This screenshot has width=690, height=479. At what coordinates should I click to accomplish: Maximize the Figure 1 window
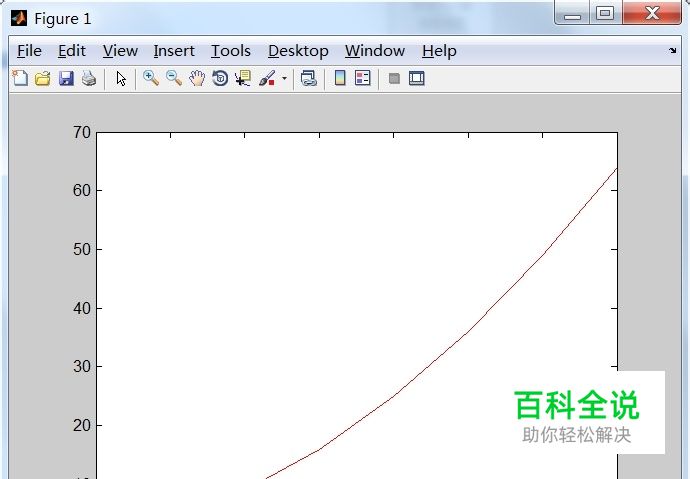coord(605,13)
